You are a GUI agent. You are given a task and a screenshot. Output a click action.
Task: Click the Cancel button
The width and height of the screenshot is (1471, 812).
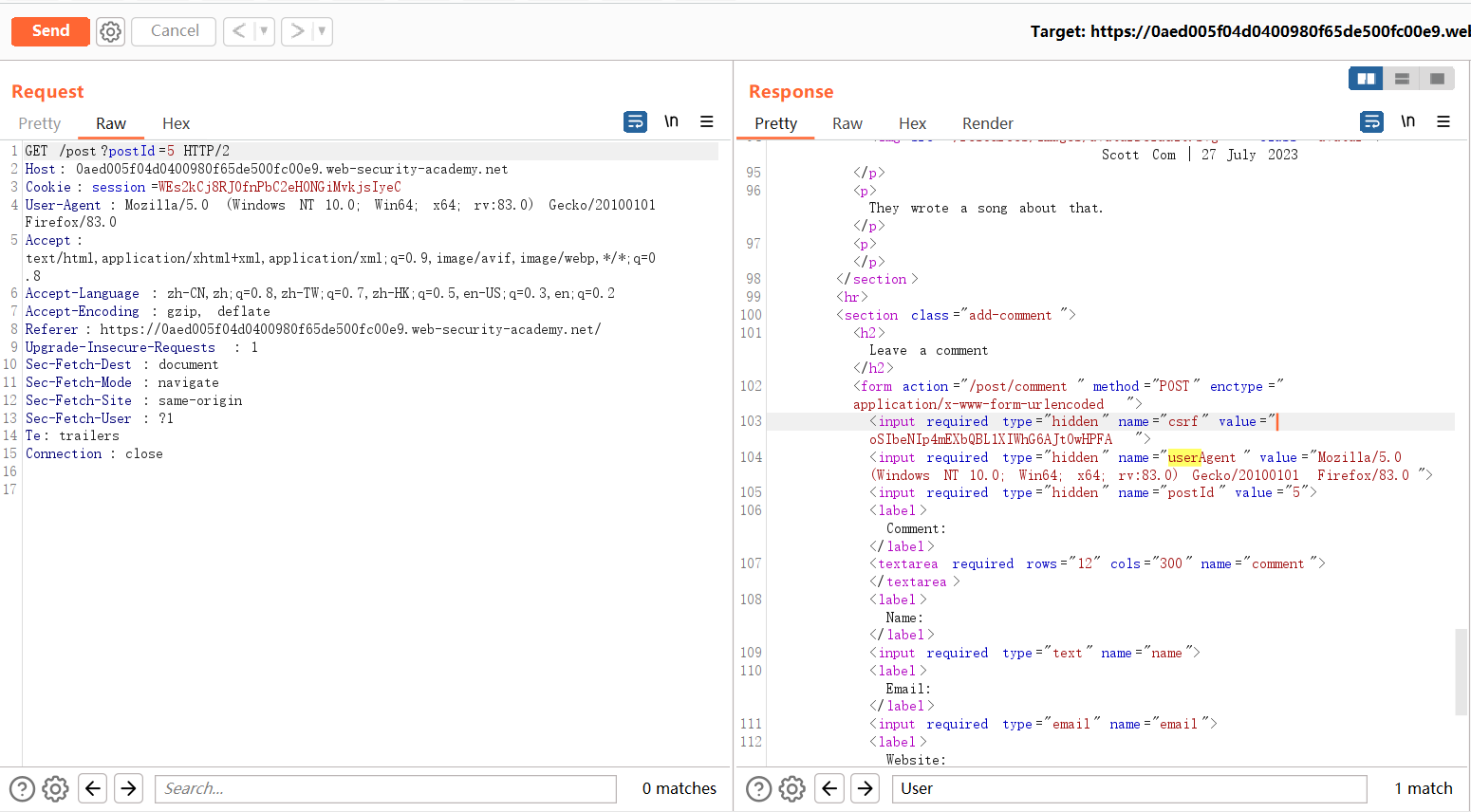[x=174, y=31]
